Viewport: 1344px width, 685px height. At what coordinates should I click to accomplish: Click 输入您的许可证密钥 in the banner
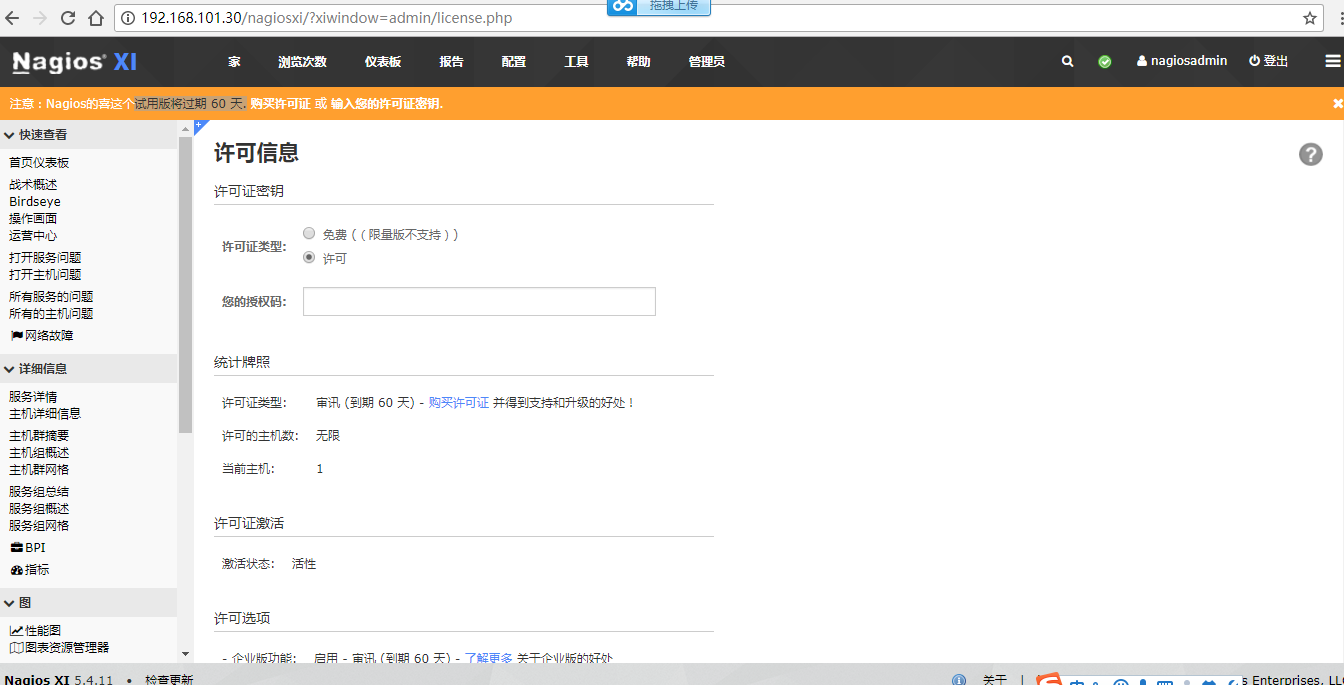(385, 104)
